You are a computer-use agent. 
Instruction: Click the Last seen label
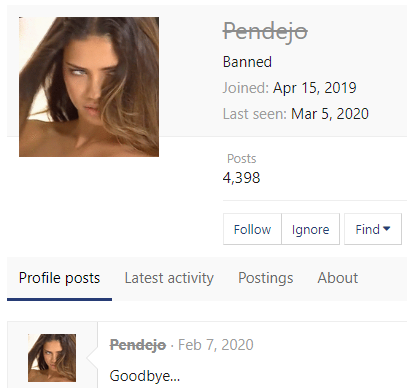[255, 114]
